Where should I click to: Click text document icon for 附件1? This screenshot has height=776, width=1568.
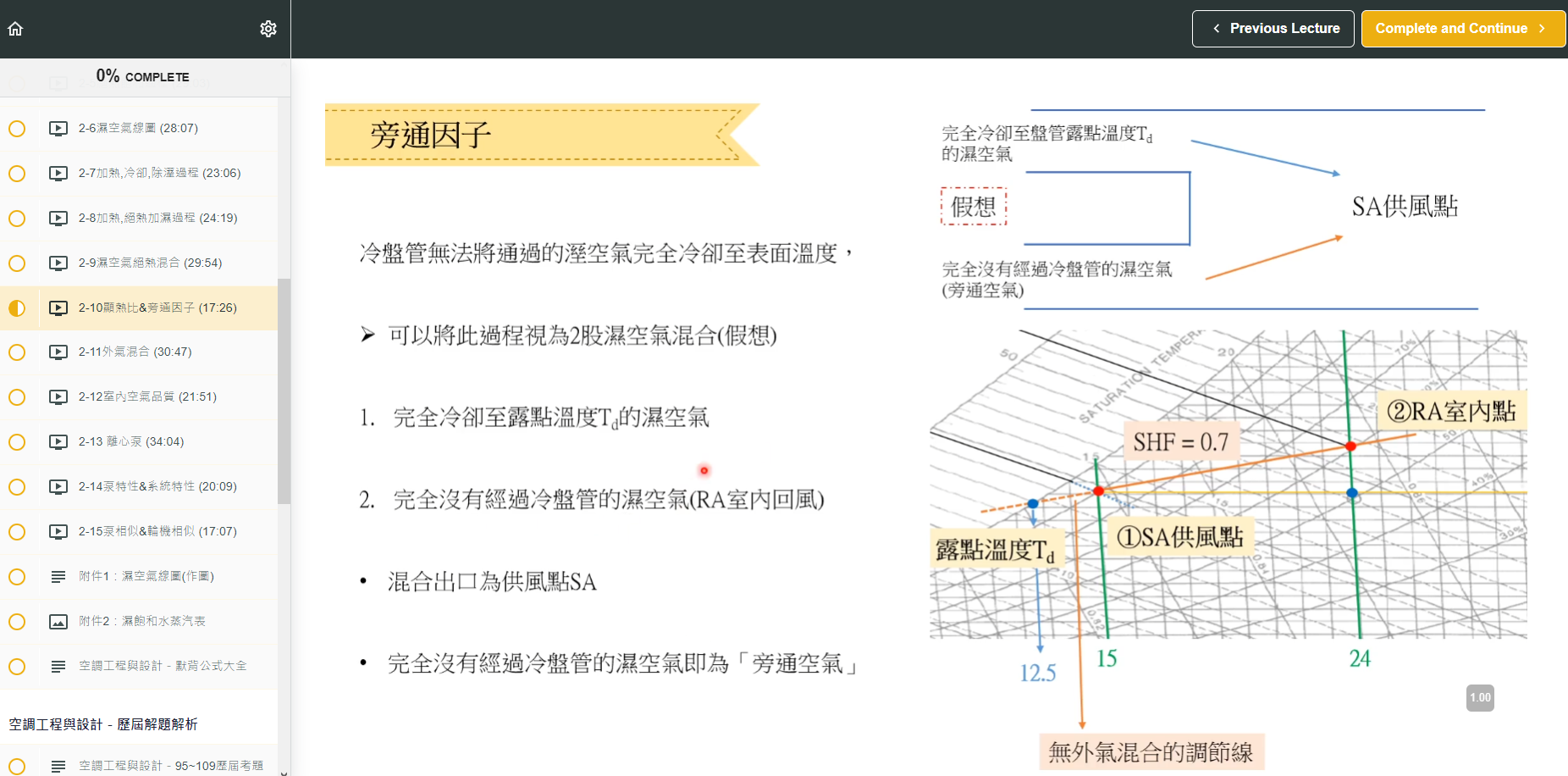coord(58,577)
